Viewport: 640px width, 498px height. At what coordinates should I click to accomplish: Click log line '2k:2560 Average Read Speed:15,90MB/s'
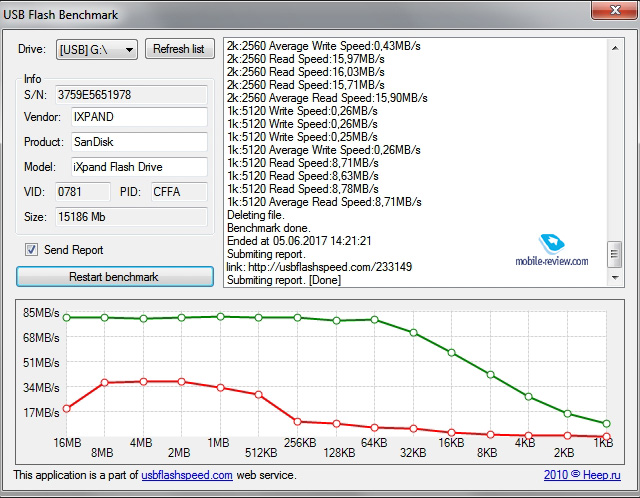(327, 98)
